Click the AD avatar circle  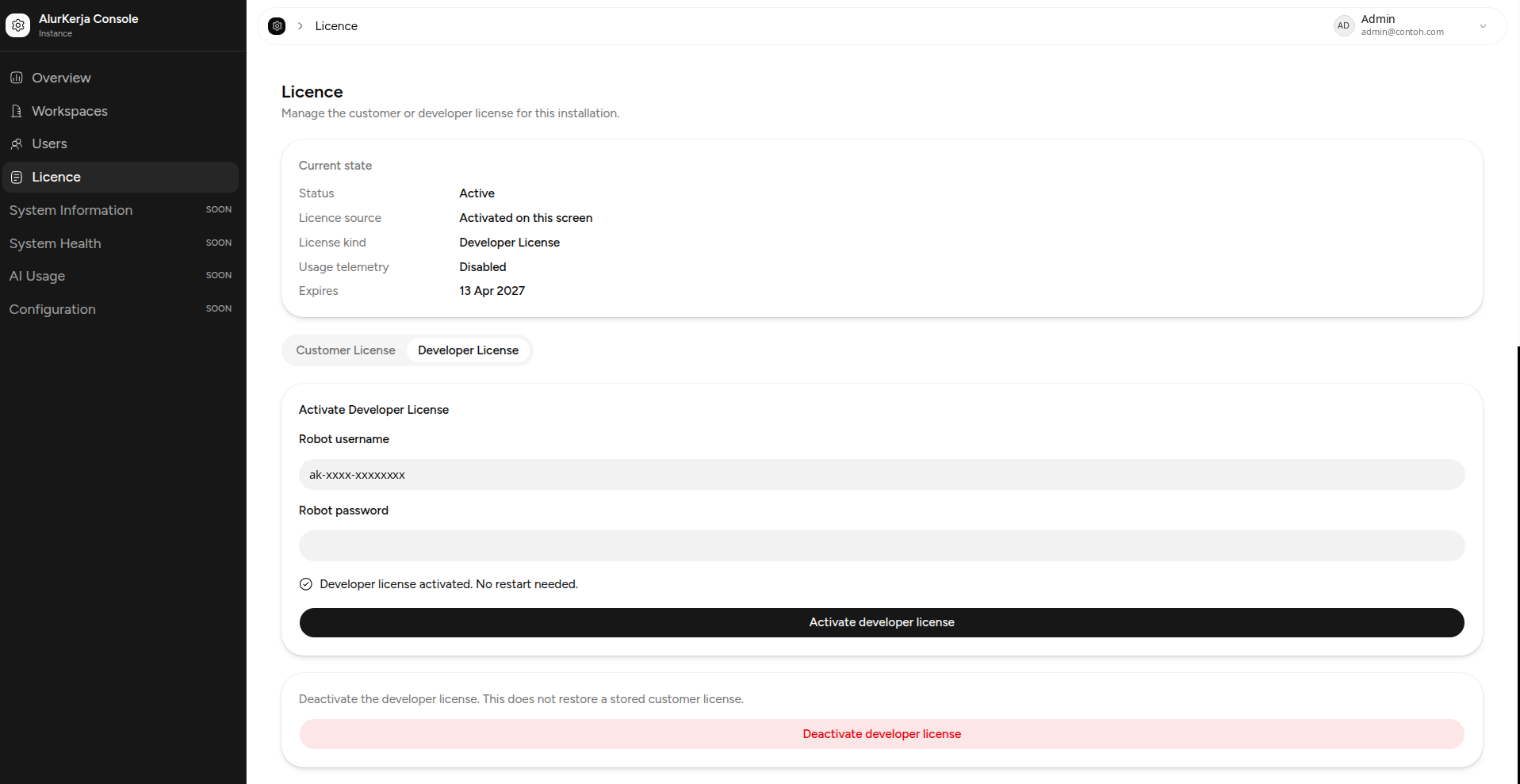pyautogui.click(x=1343, y=25)
